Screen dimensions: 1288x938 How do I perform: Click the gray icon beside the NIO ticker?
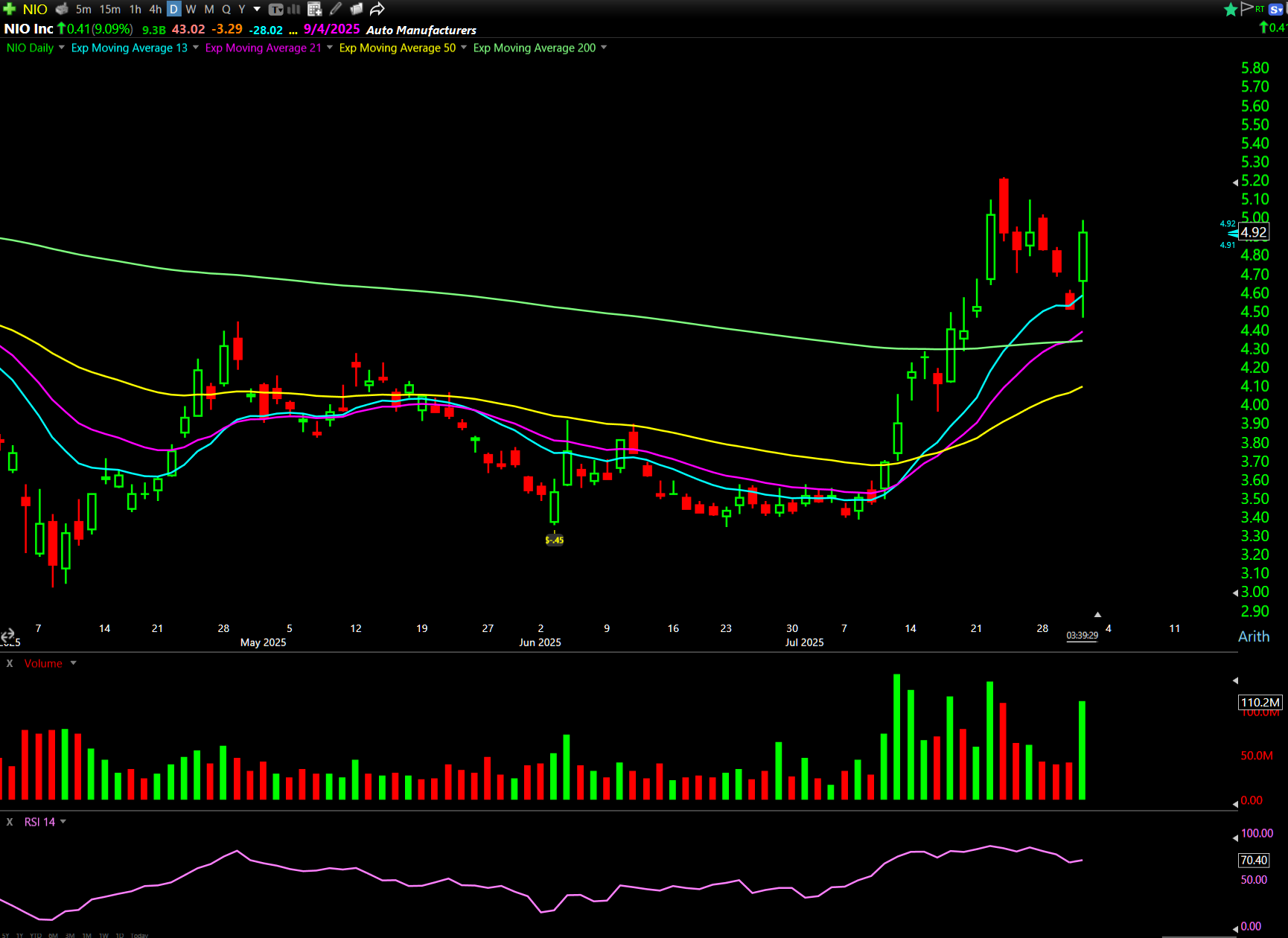tap(62, 9)
